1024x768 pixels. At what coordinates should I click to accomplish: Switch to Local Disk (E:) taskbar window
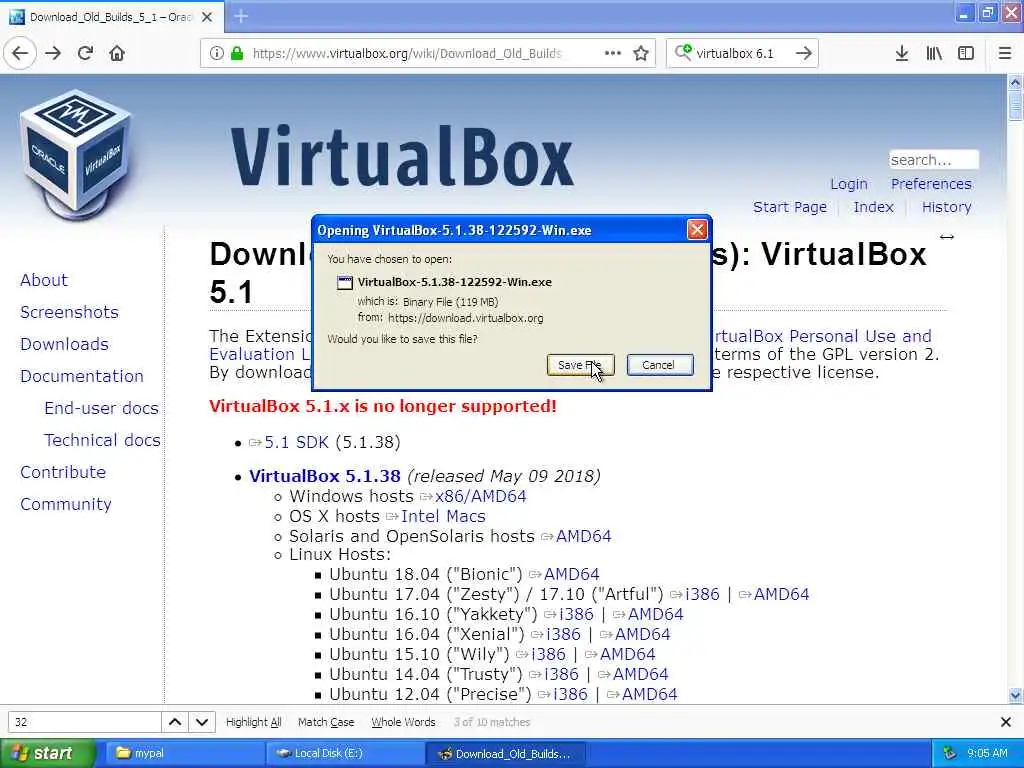tap(344, 754)
